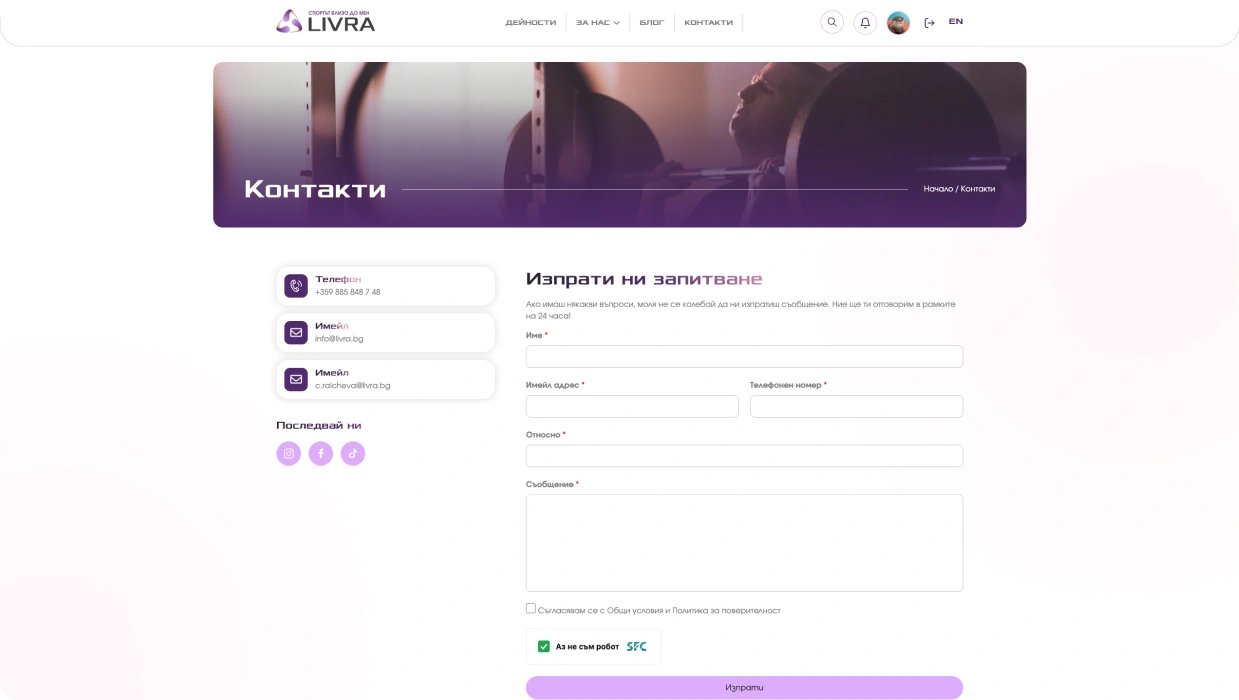Click the Контакти page banner heading
1239x700 pixels.
click(315, 189)
